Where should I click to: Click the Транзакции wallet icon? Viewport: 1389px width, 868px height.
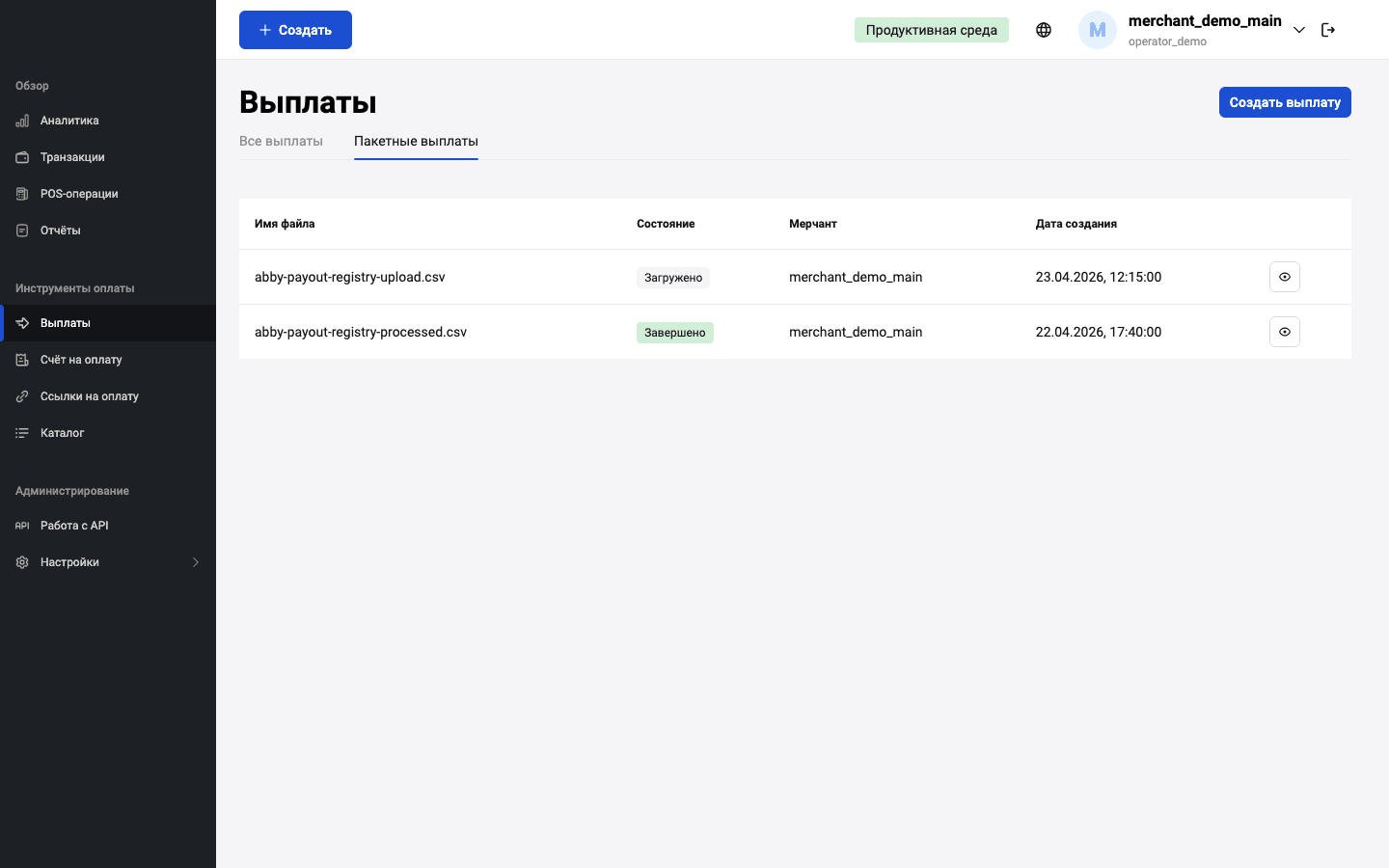tap(22, 157)
